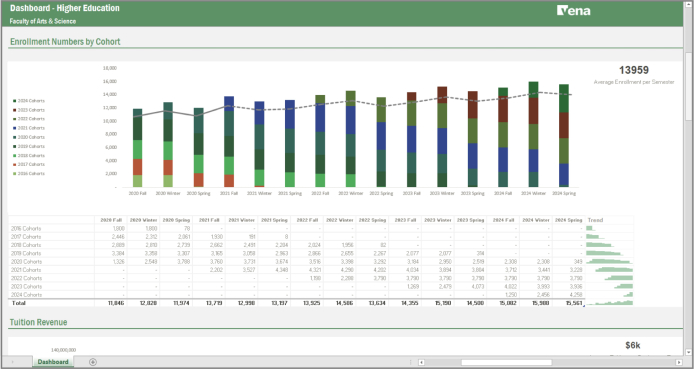Click the 2023 Spring axis label
This screenshot has height=369, width=694.
(472, 193)
